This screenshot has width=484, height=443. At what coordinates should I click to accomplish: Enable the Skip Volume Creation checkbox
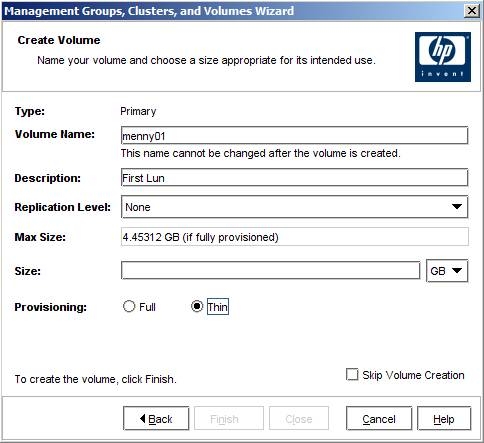pos(352,375)
